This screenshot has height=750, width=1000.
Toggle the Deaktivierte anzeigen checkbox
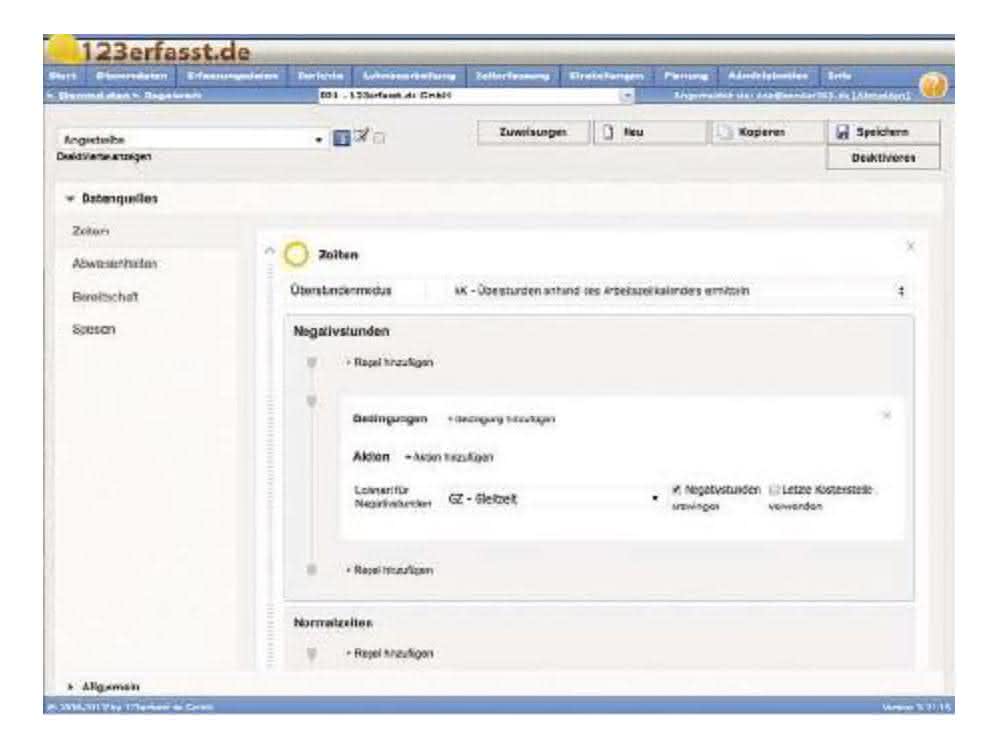(x=379, y=138)
